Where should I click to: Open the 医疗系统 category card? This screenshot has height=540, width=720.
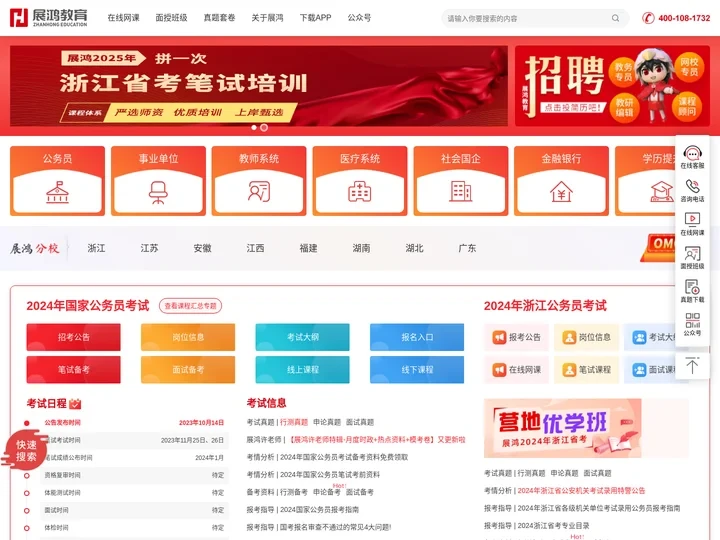[x=360, y=180]
